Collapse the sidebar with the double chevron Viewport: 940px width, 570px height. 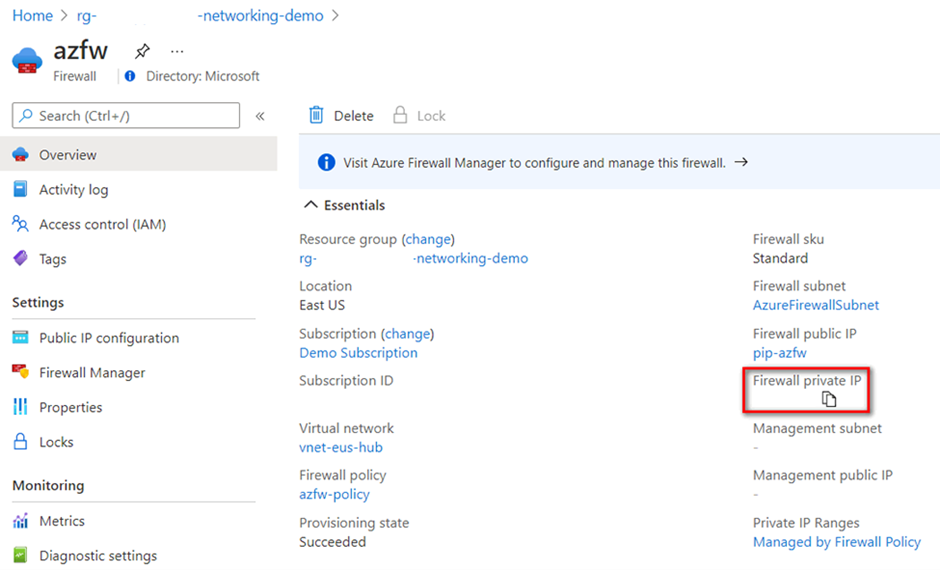260,116
